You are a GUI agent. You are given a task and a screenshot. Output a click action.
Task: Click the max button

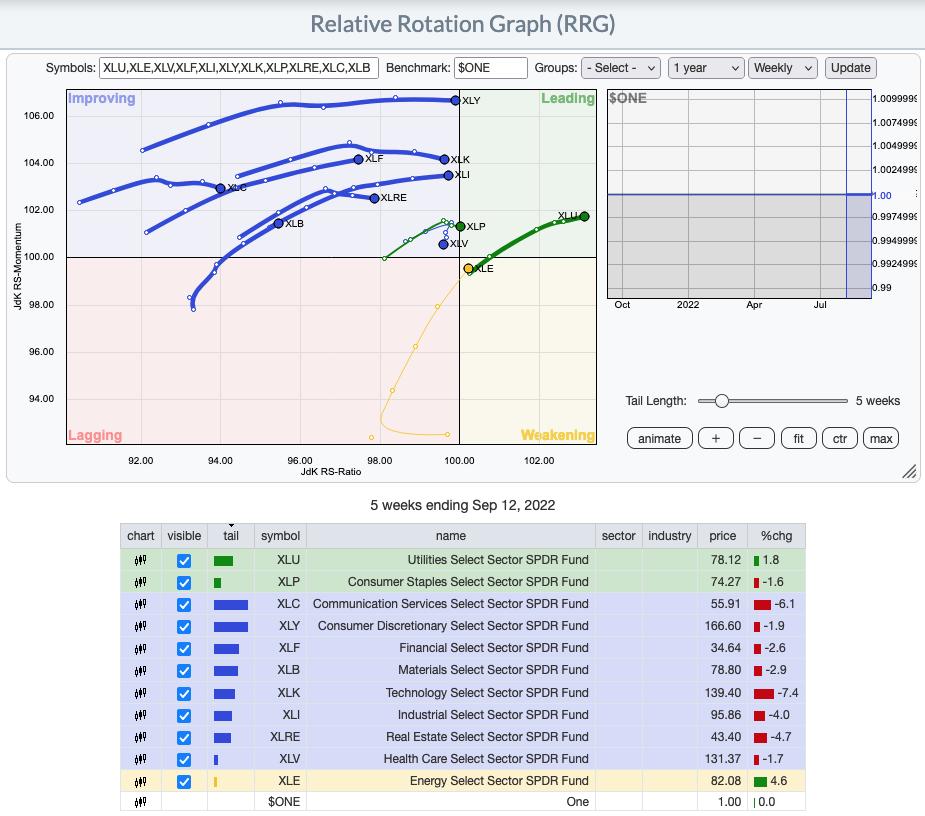pos(881,438)
